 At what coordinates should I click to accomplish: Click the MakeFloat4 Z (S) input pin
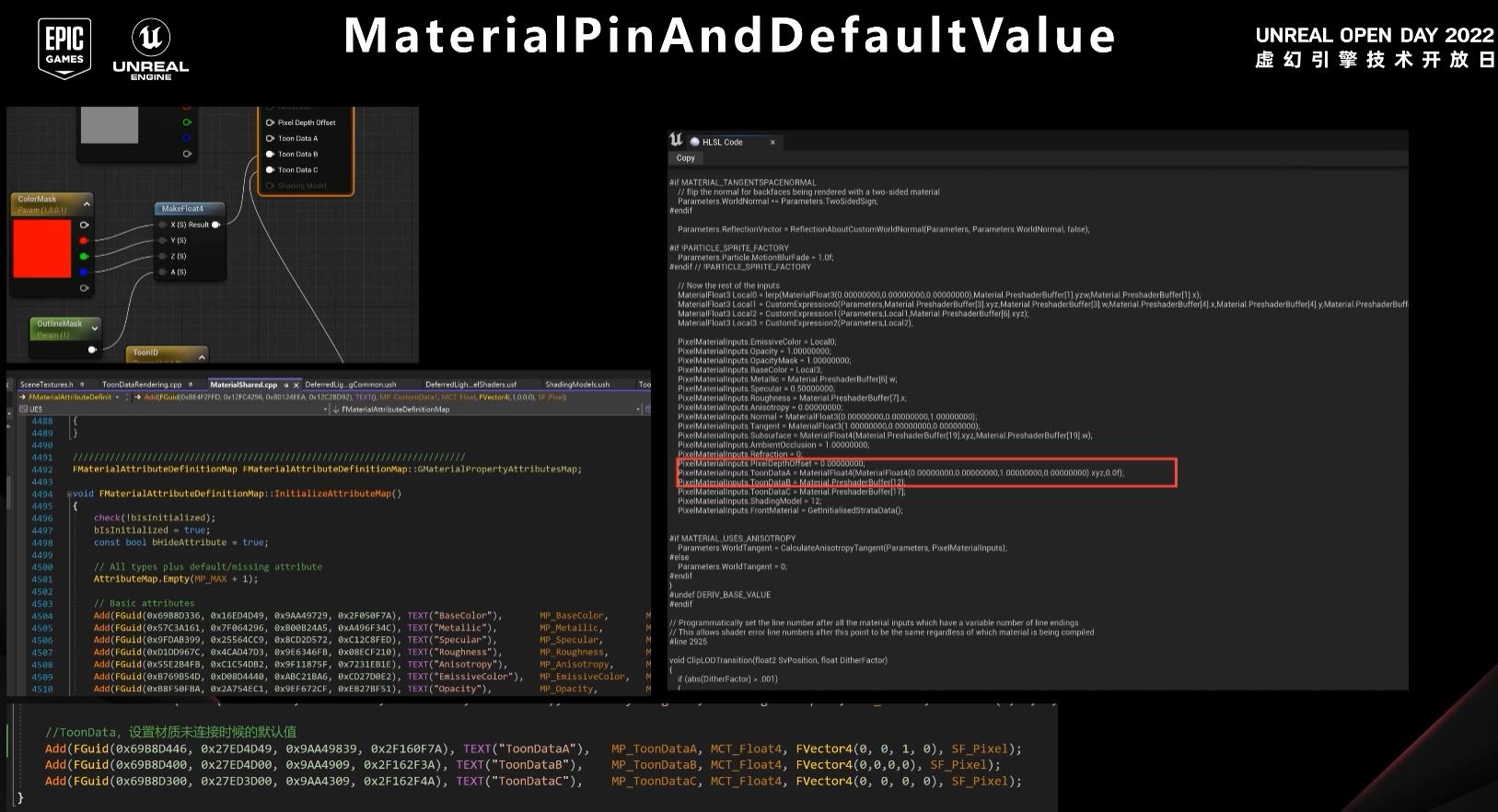pos(162,256)
